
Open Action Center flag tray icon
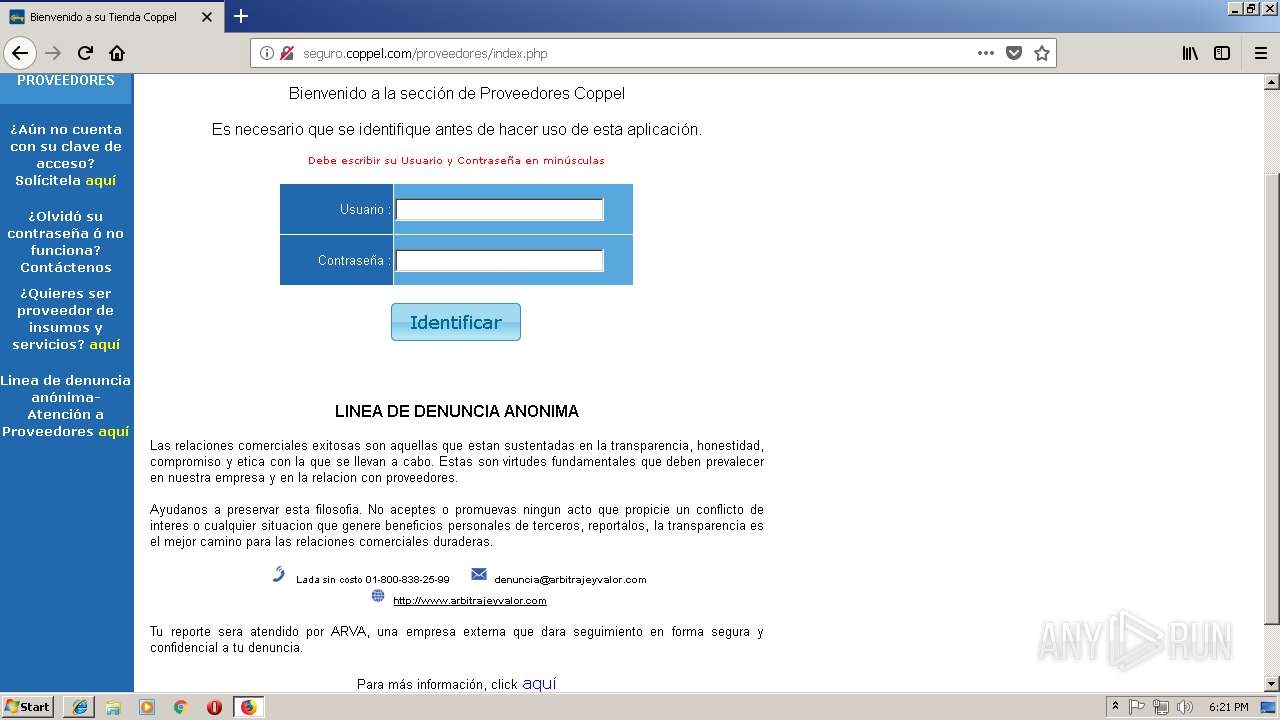click(1137, 707)
